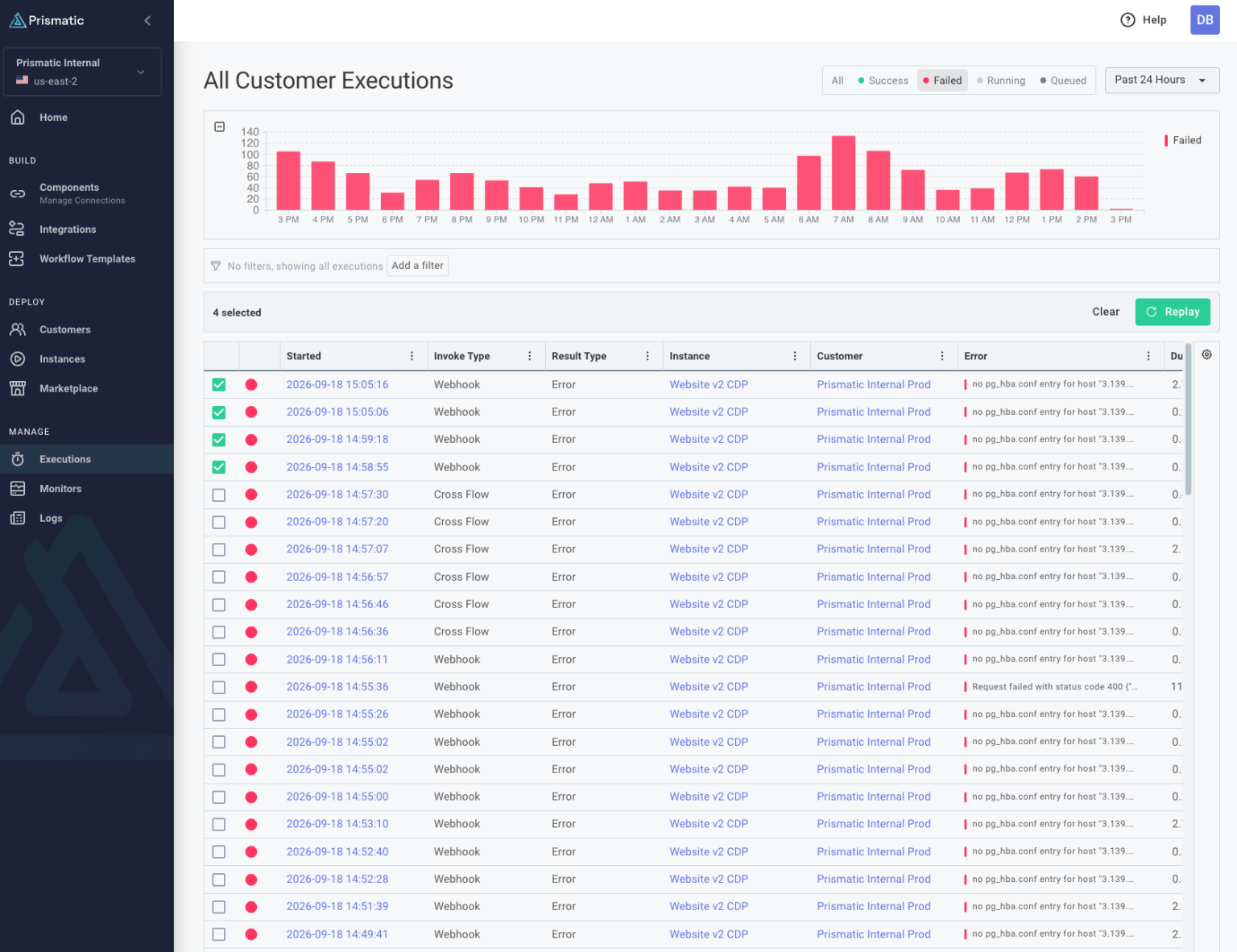Toggle the Failed series in chart legend

coord(1182,140)
